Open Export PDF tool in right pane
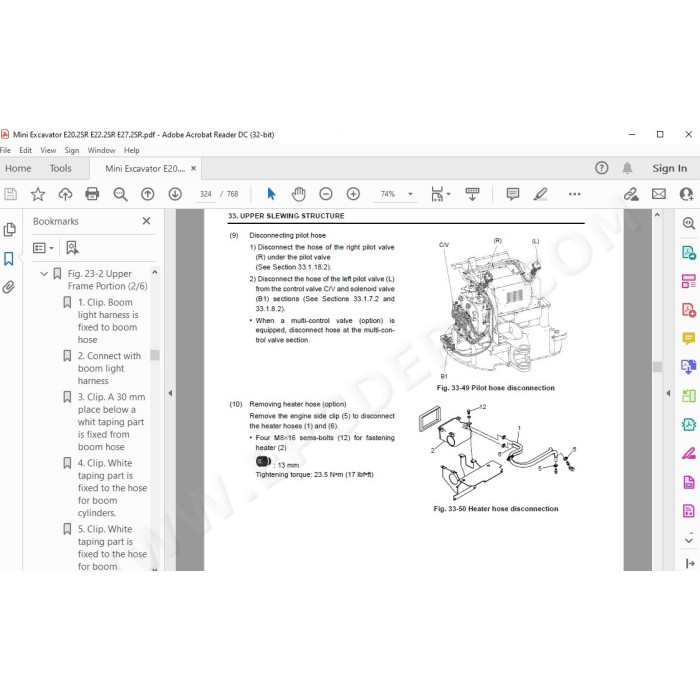Viewport: 700px width, 700px height. point(688,253)
